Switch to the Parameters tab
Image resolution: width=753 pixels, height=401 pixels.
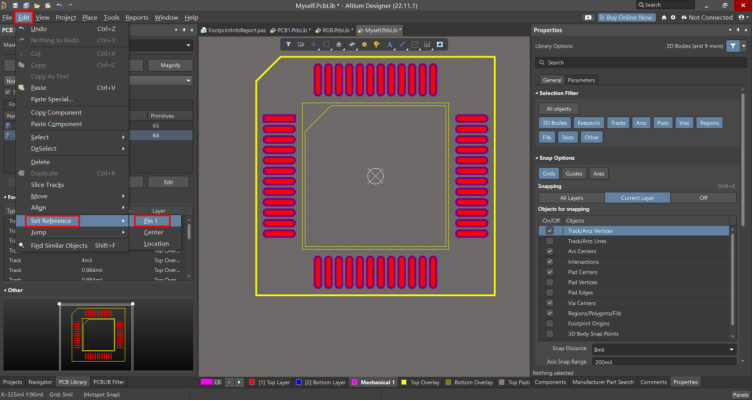click(581, 79)
